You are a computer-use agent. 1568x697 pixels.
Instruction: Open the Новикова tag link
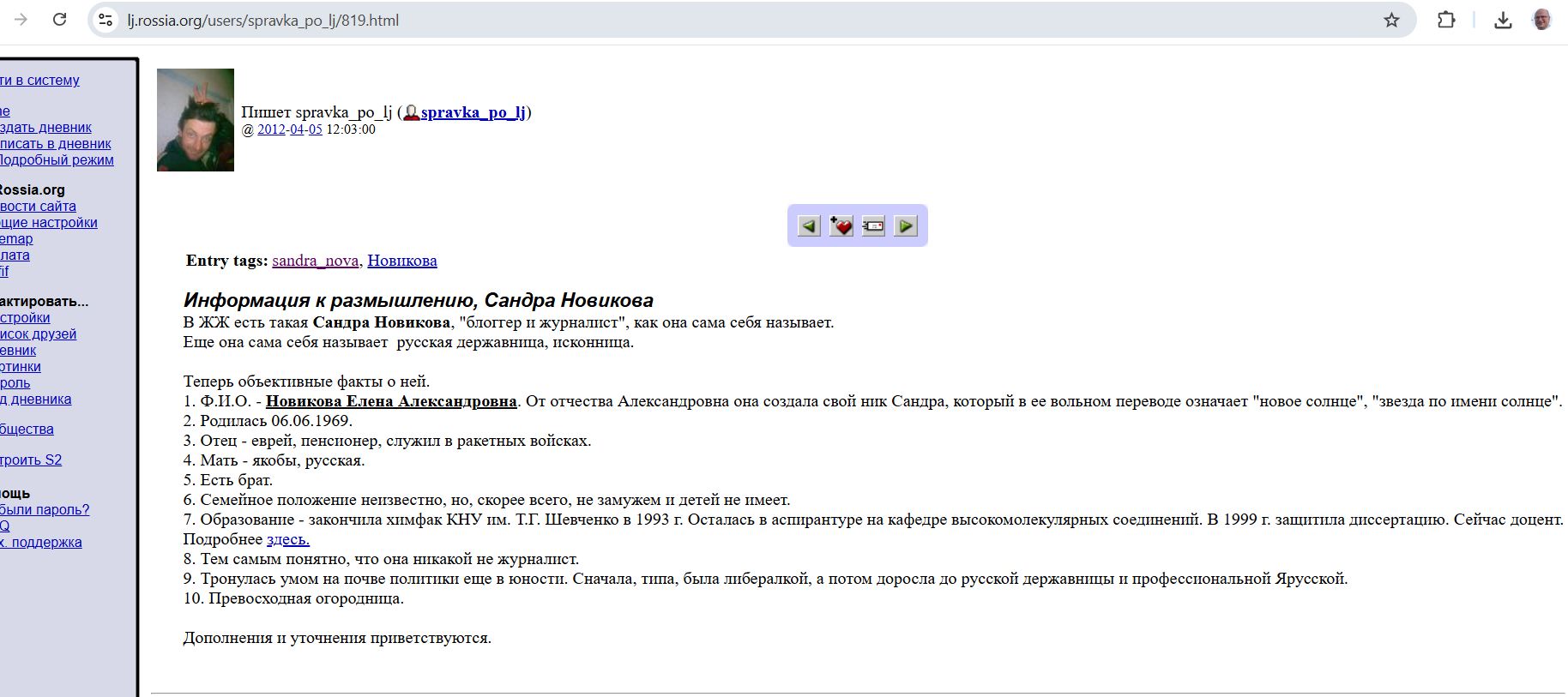tap(402, 261)
